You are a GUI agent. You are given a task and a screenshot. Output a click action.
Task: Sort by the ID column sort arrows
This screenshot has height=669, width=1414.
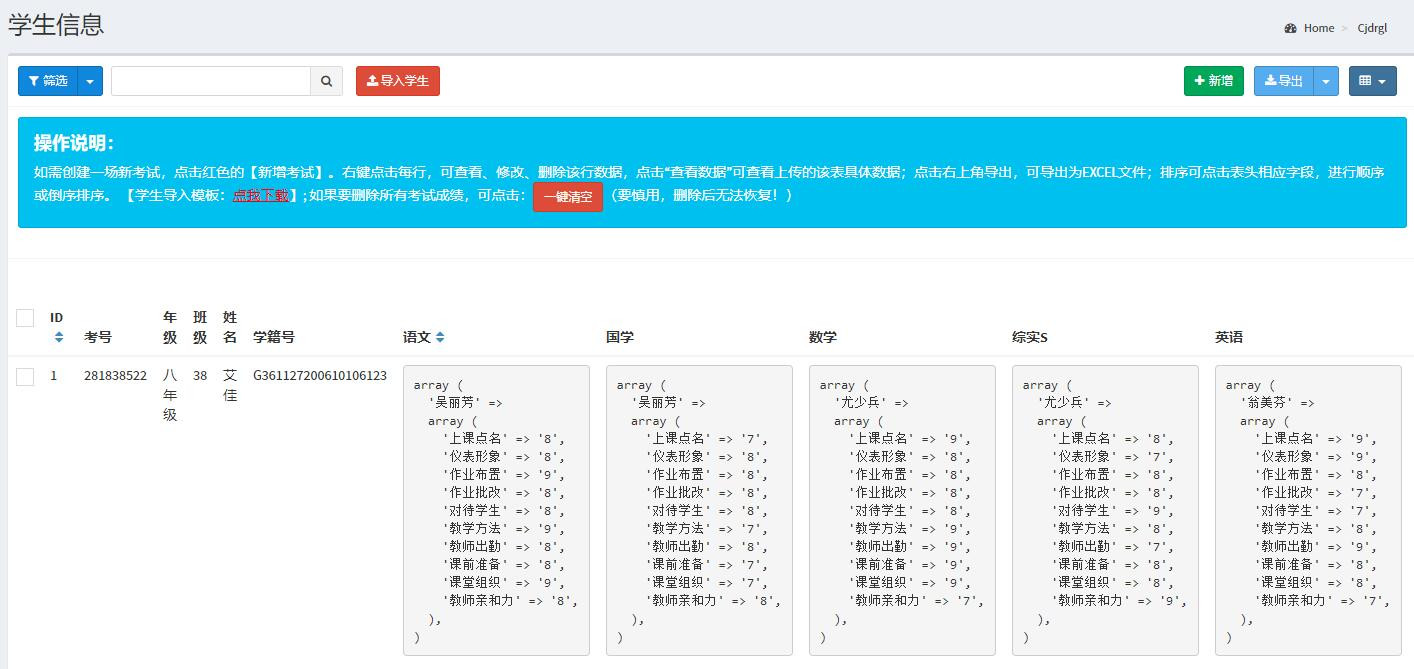point(58,337)
